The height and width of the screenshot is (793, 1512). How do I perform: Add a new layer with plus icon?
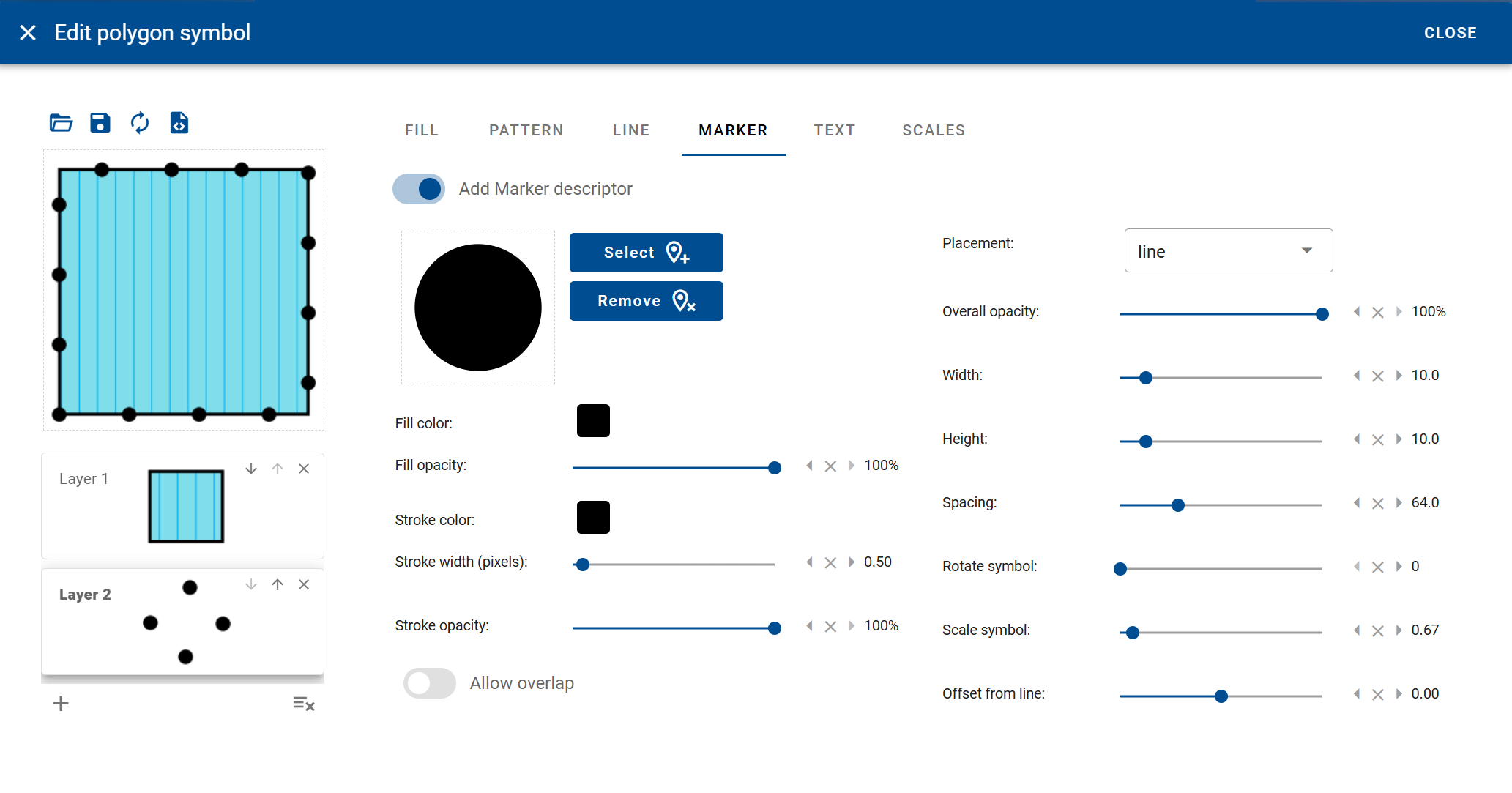point(61,704)
